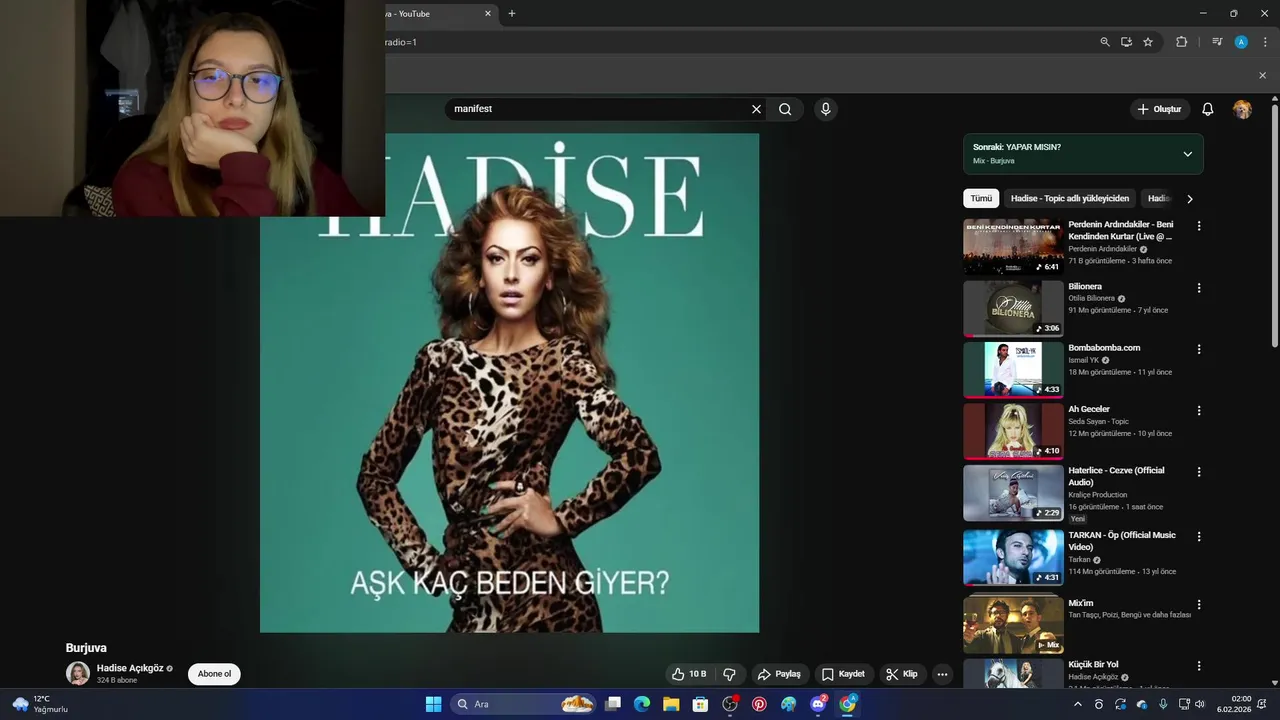Image resolution: width=1280 pixels, height=720 pixels.
Task: Open options for Haterlice - Cezve video
Action: 1199,472
